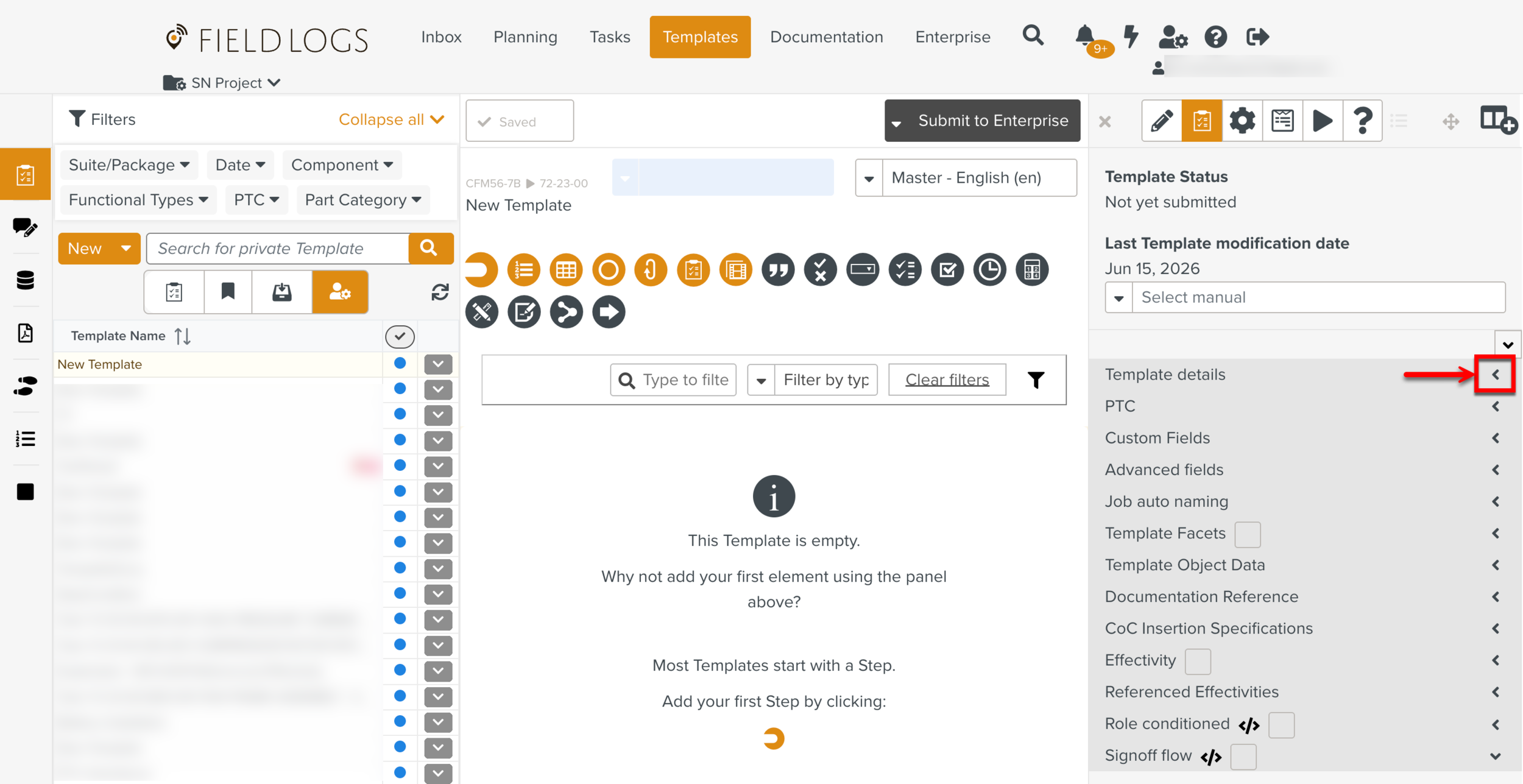Open the Component filter dropdown
1523x784 pixels.
click(x=342, y=165)
